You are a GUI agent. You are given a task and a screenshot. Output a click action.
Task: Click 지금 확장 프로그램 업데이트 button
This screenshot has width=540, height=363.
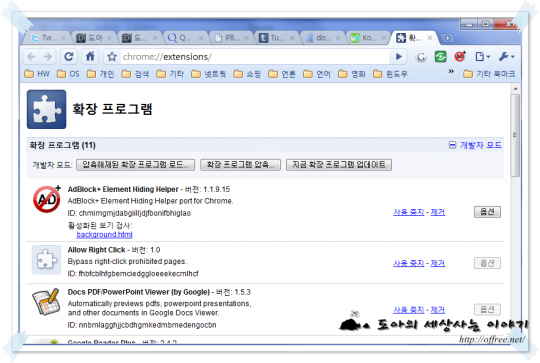339,165
